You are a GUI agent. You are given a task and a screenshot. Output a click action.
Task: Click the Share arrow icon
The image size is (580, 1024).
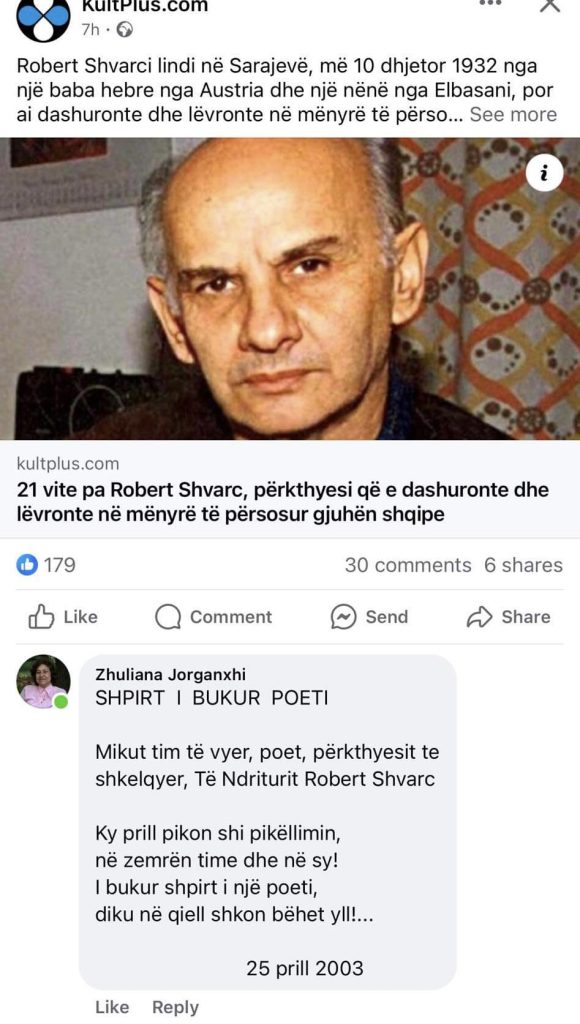479,617
